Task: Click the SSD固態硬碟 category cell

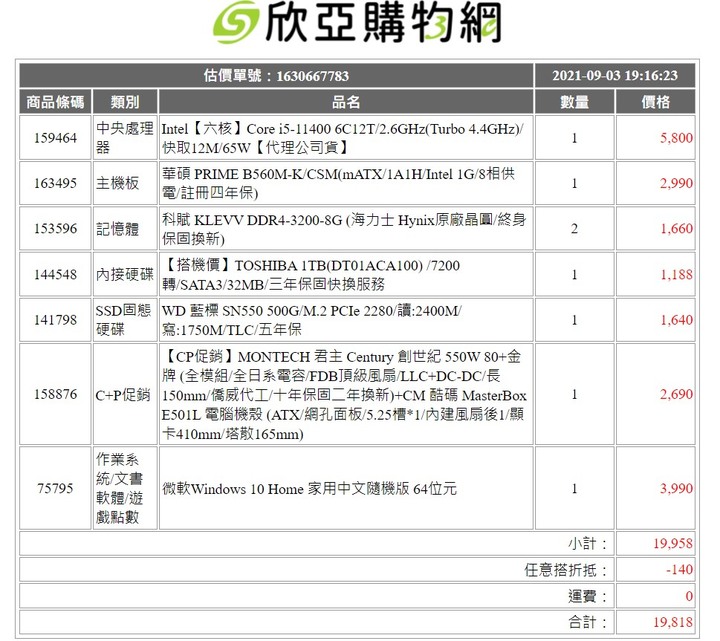Action: 124,320
